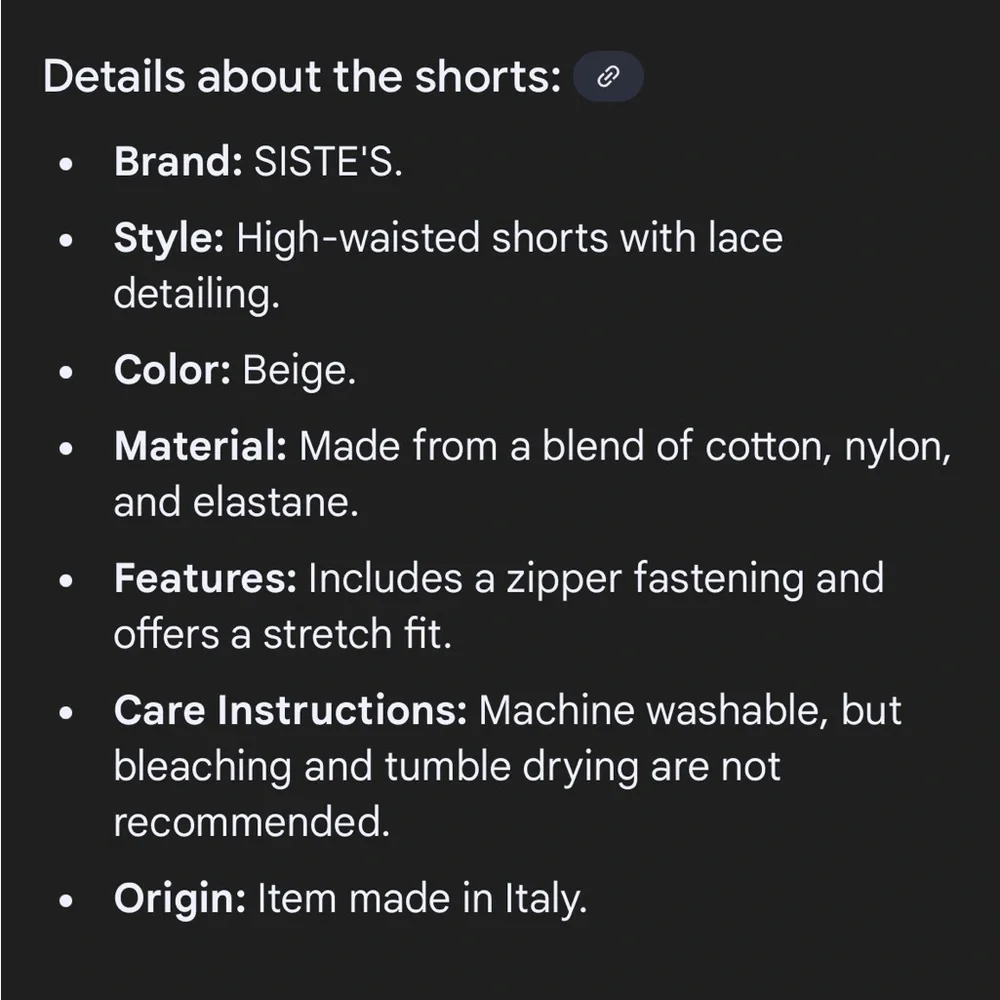Viewport: 1000px width, 1000px height.
Task: Click the 'and elastane.' text
Action: coord(236,502)
